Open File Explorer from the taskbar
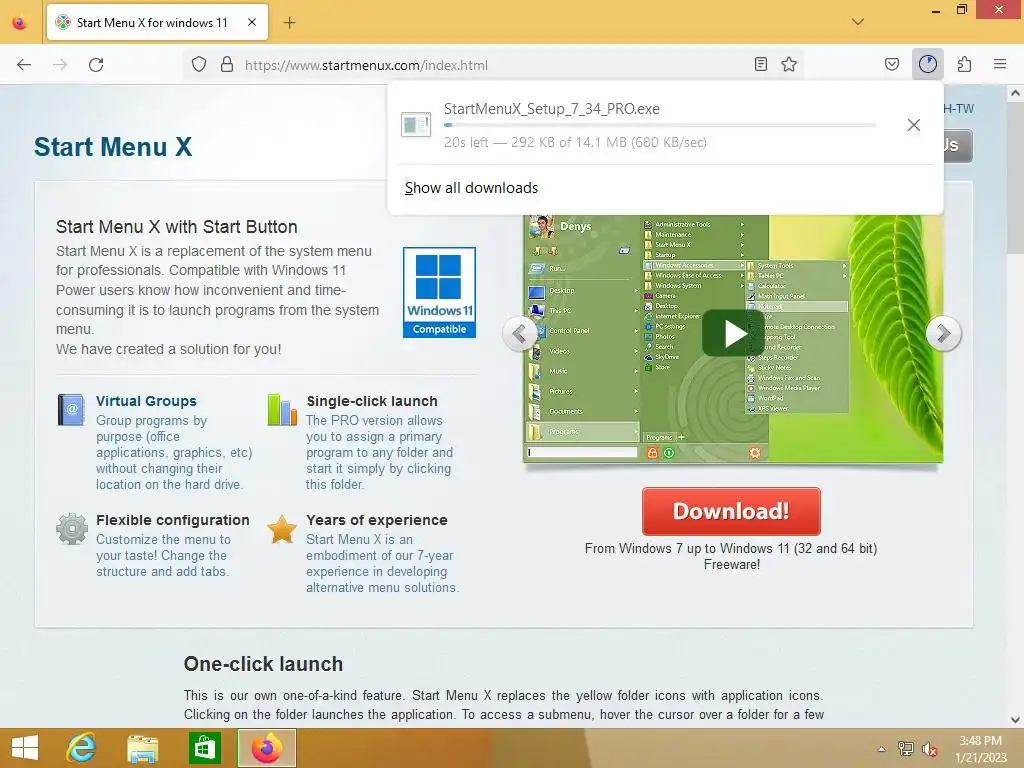Image resolution: width=1024 pixels, height=768 pixels. (x=142, y=748)
